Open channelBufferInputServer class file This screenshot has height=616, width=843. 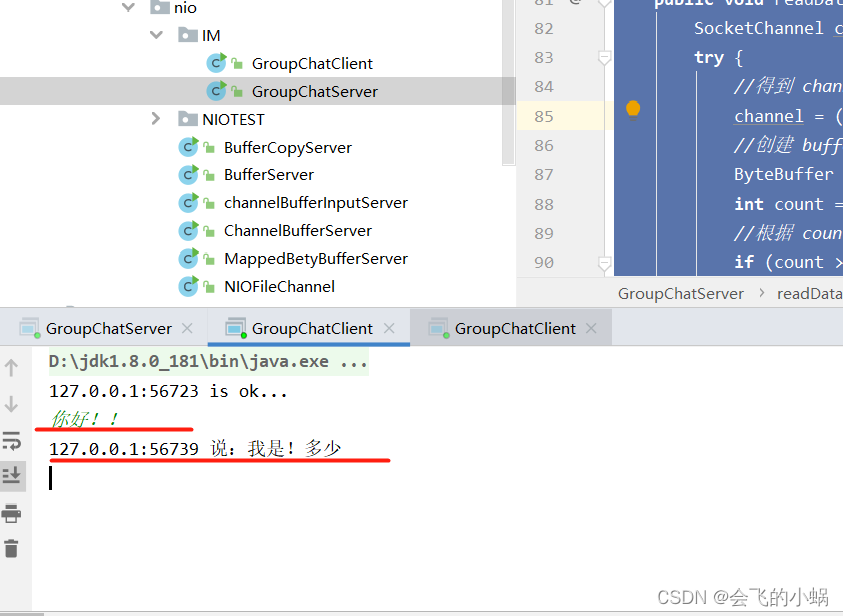[316, 203]
